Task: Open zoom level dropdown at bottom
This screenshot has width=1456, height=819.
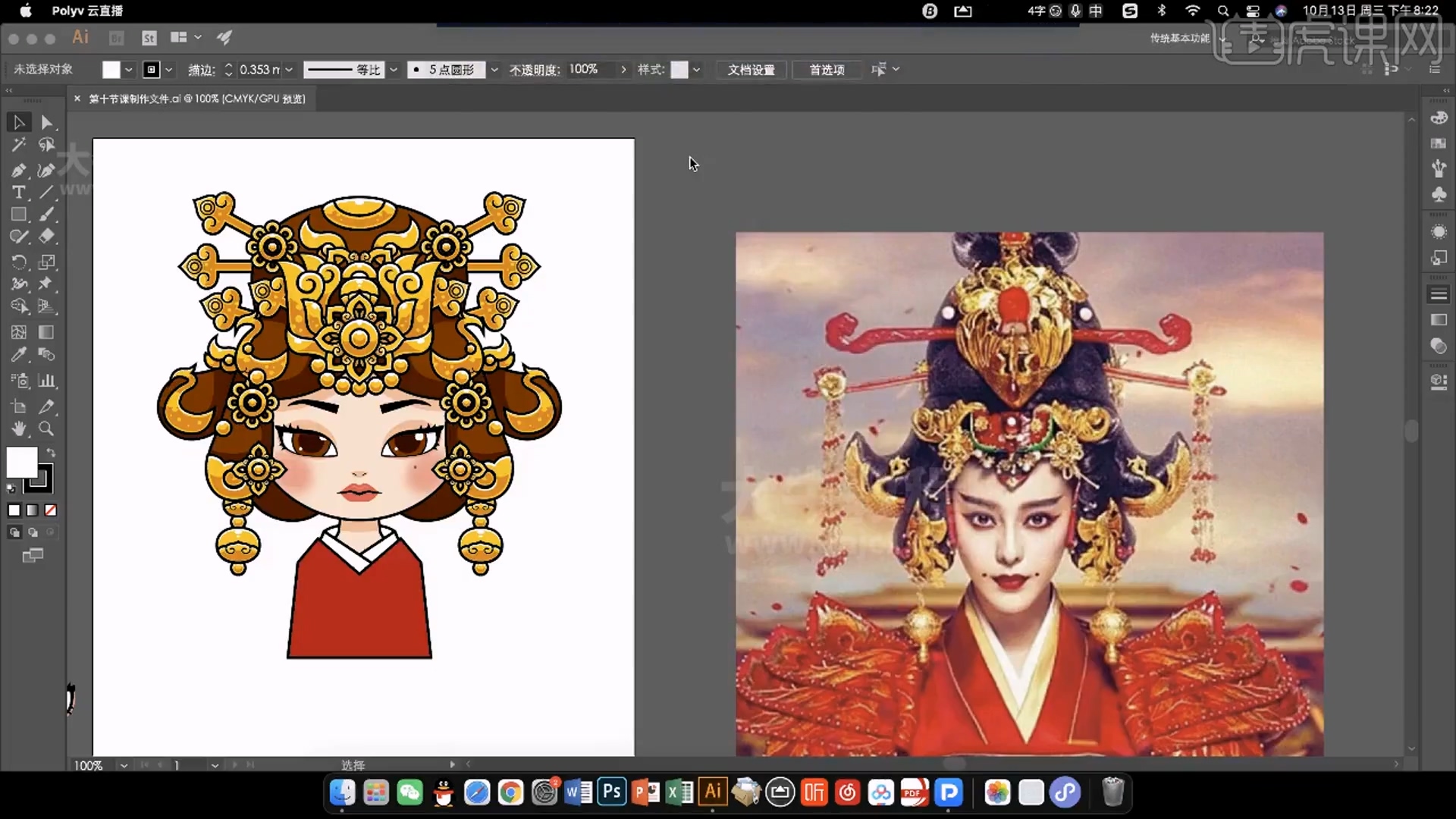Action: click(x=124, y=765)
